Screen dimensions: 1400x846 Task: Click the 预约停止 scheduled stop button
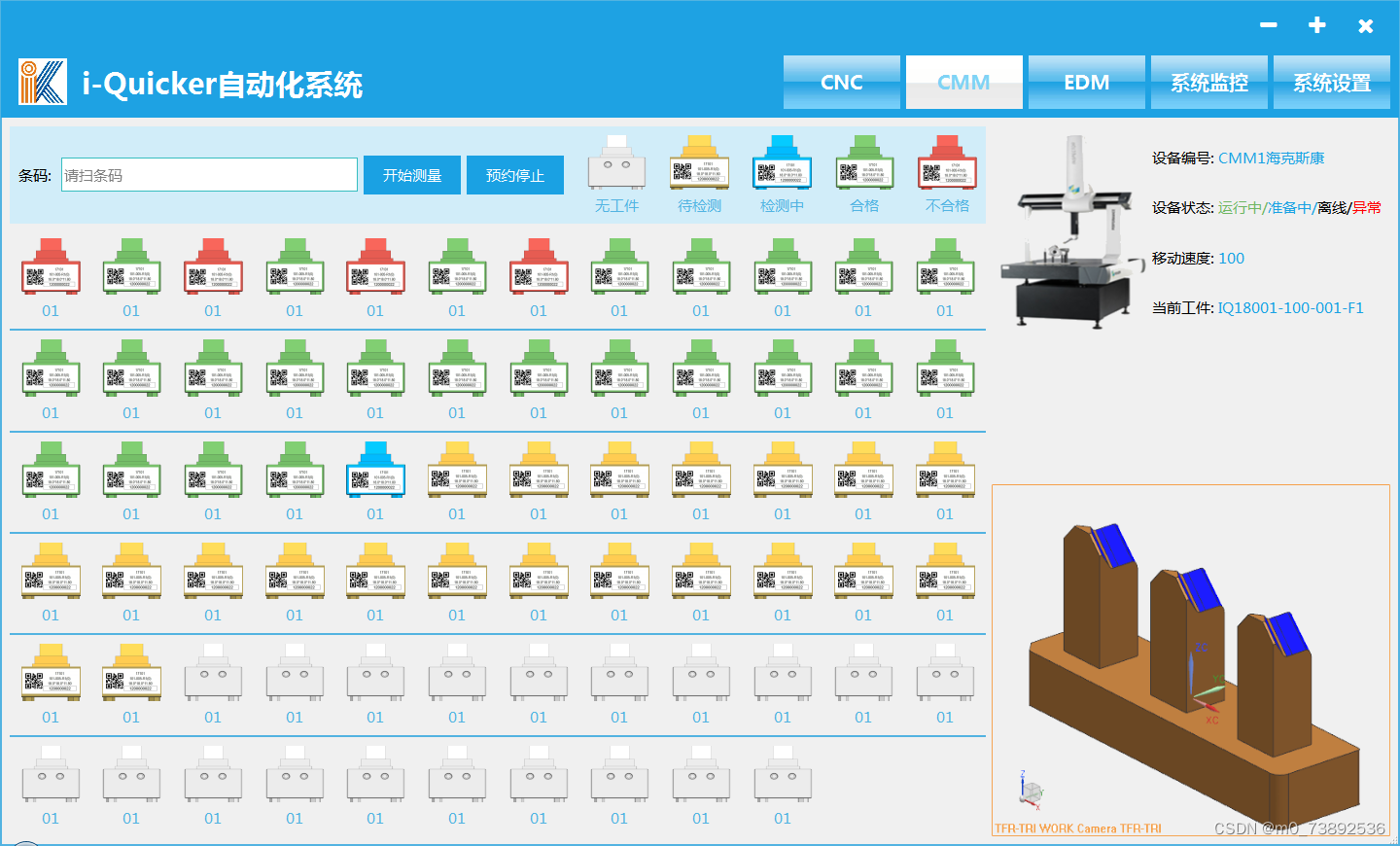coord(515,175)
